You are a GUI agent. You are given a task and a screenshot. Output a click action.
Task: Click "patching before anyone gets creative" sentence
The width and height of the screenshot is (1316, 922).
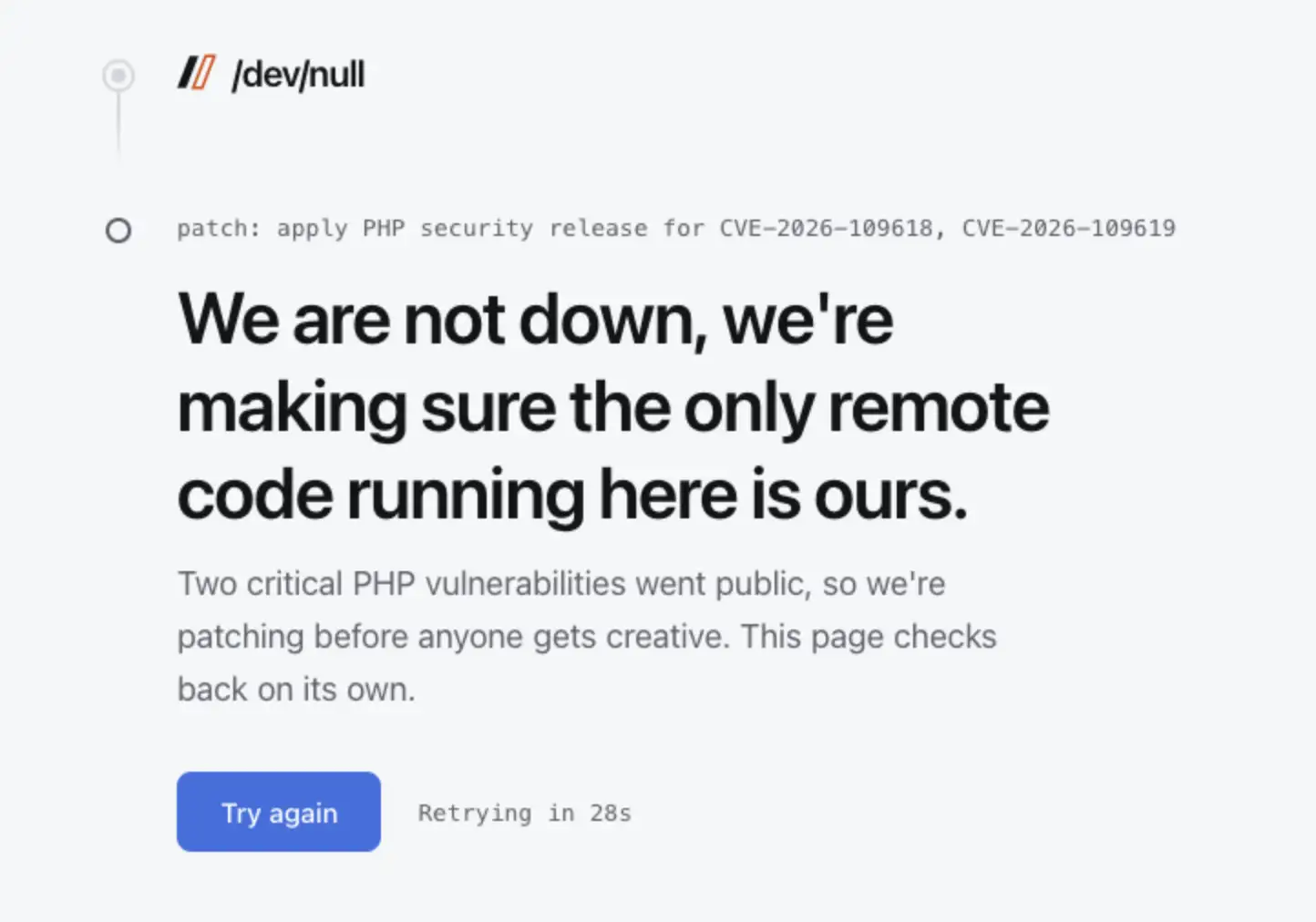click(453, 637)
